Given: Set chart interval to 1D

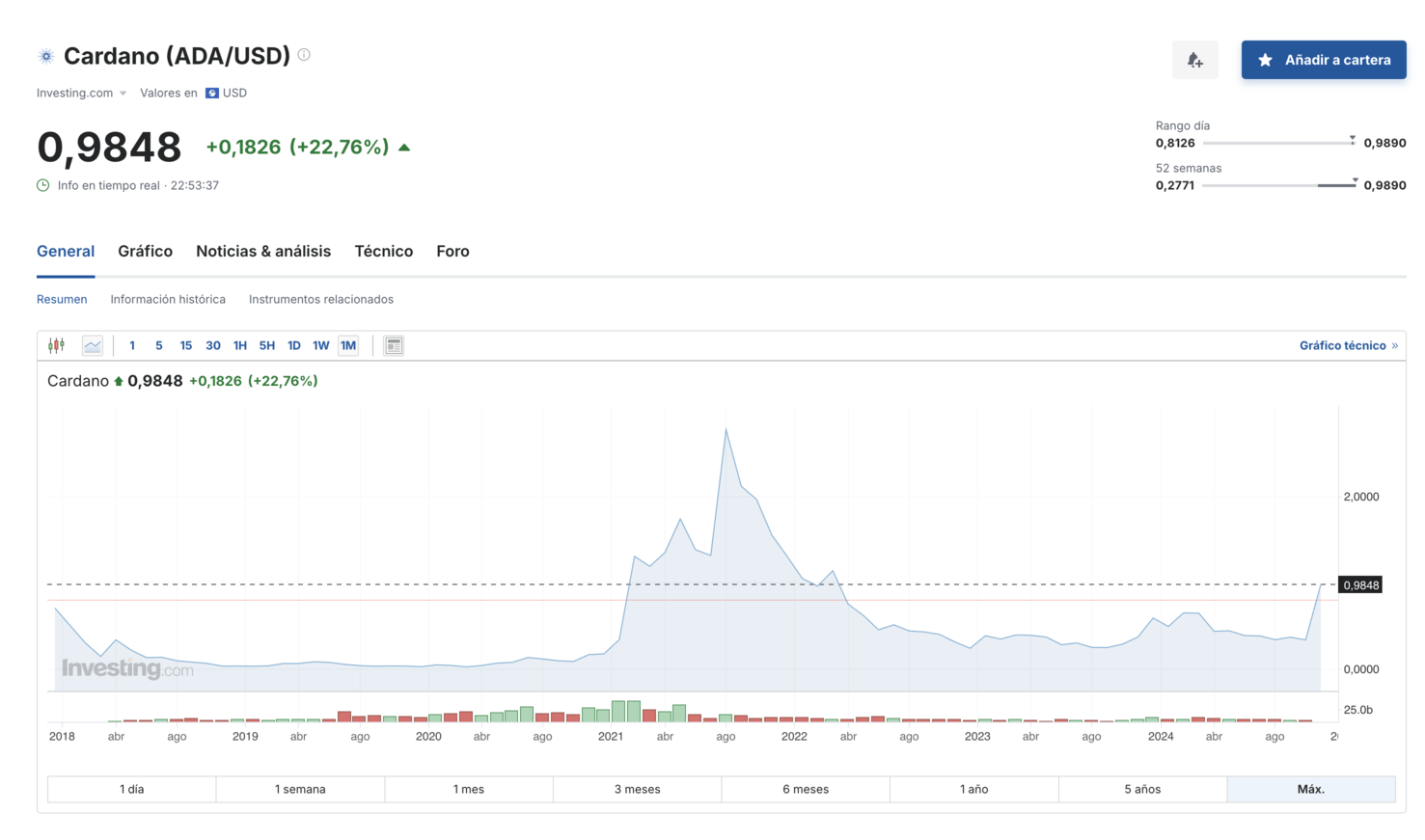Looking at the screenshot, I should 294,345.
